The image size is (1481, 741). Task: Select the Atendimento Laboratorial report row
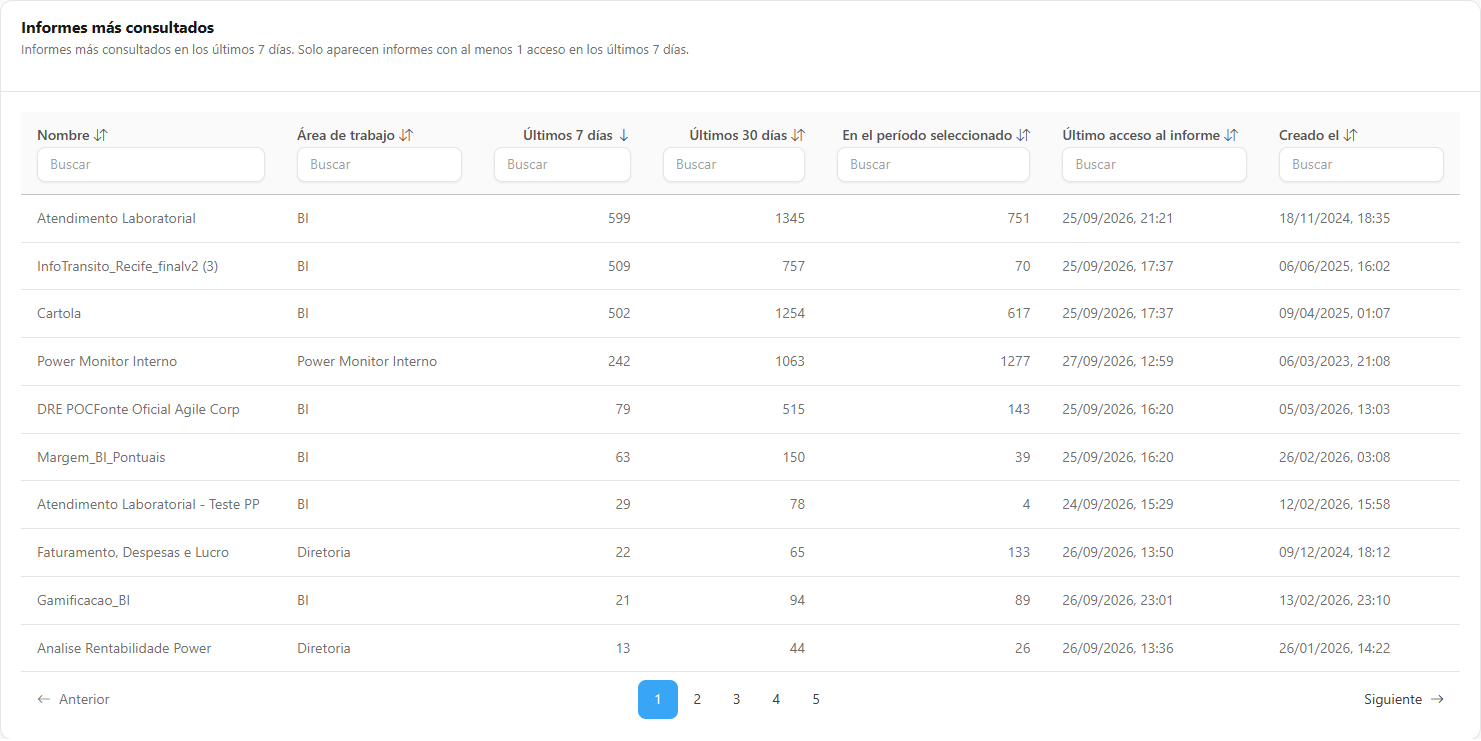pyautogui.click(x=738, y=218)
